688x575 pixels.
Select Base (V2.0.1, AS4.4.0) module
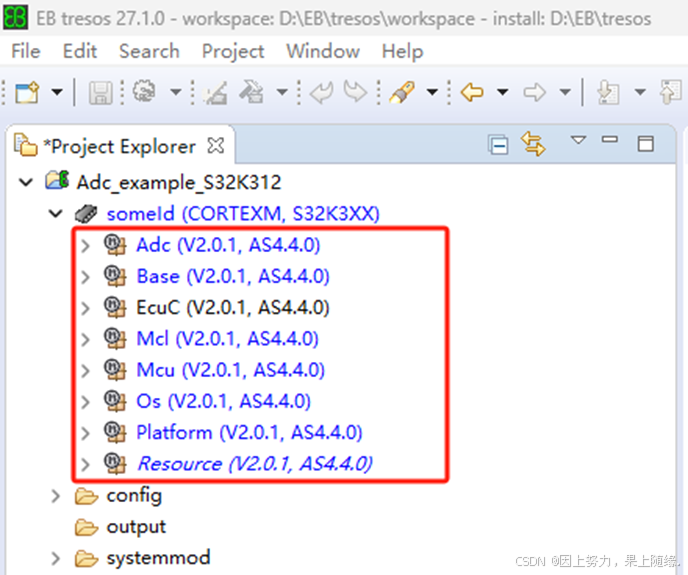(x=233, y=277)
